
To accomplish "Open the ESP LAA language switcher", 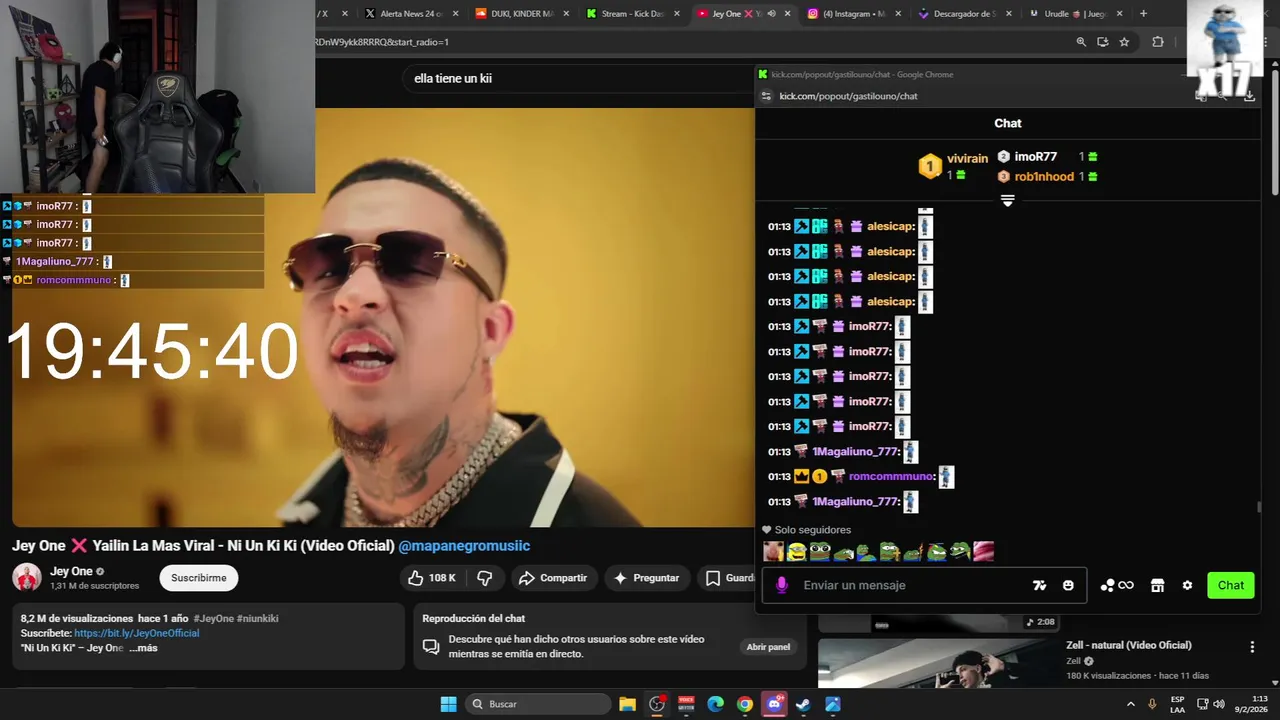I will 1178,704.
